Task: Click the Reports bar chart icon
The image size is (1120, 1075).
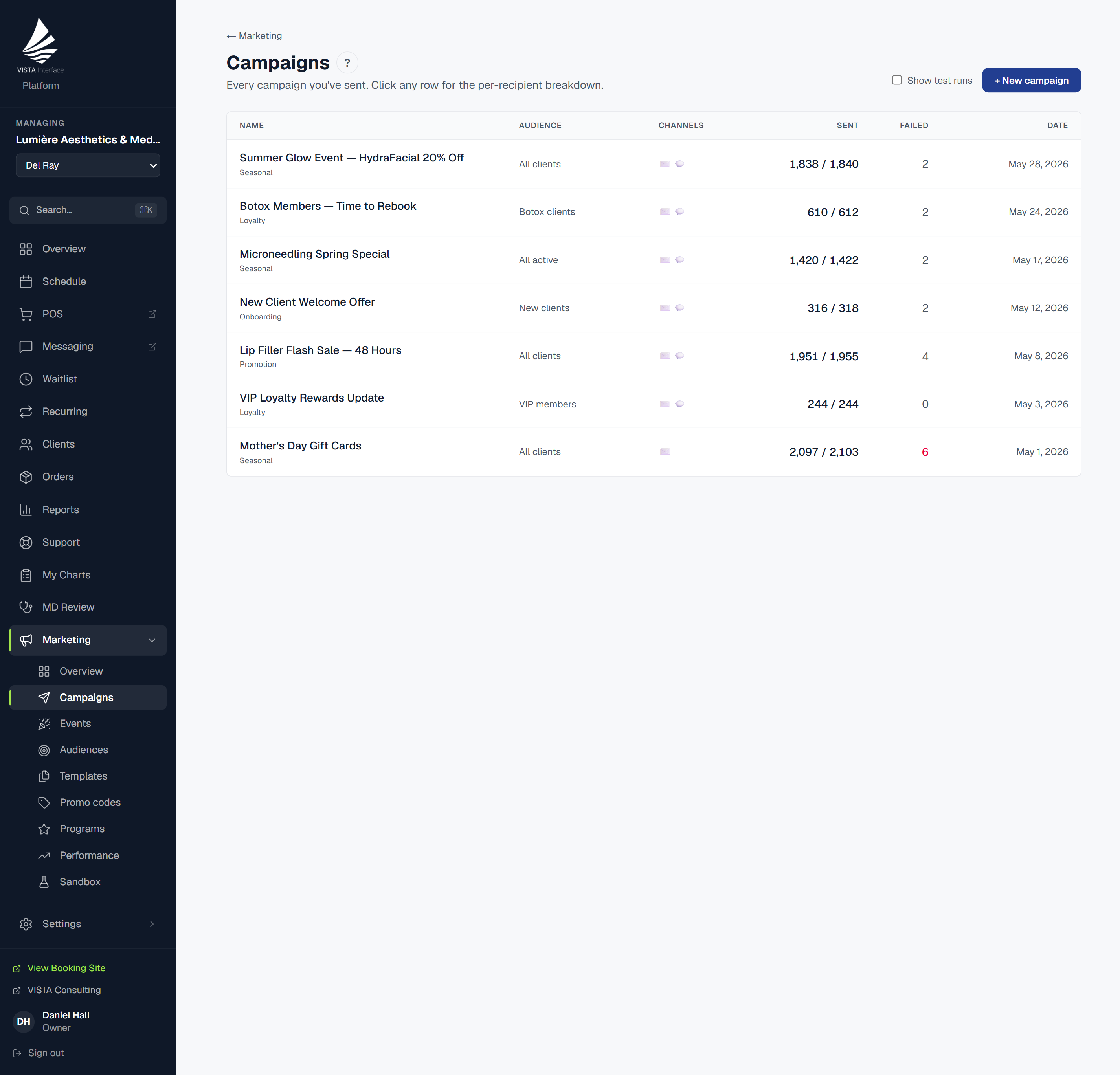Action: [26, 510]
